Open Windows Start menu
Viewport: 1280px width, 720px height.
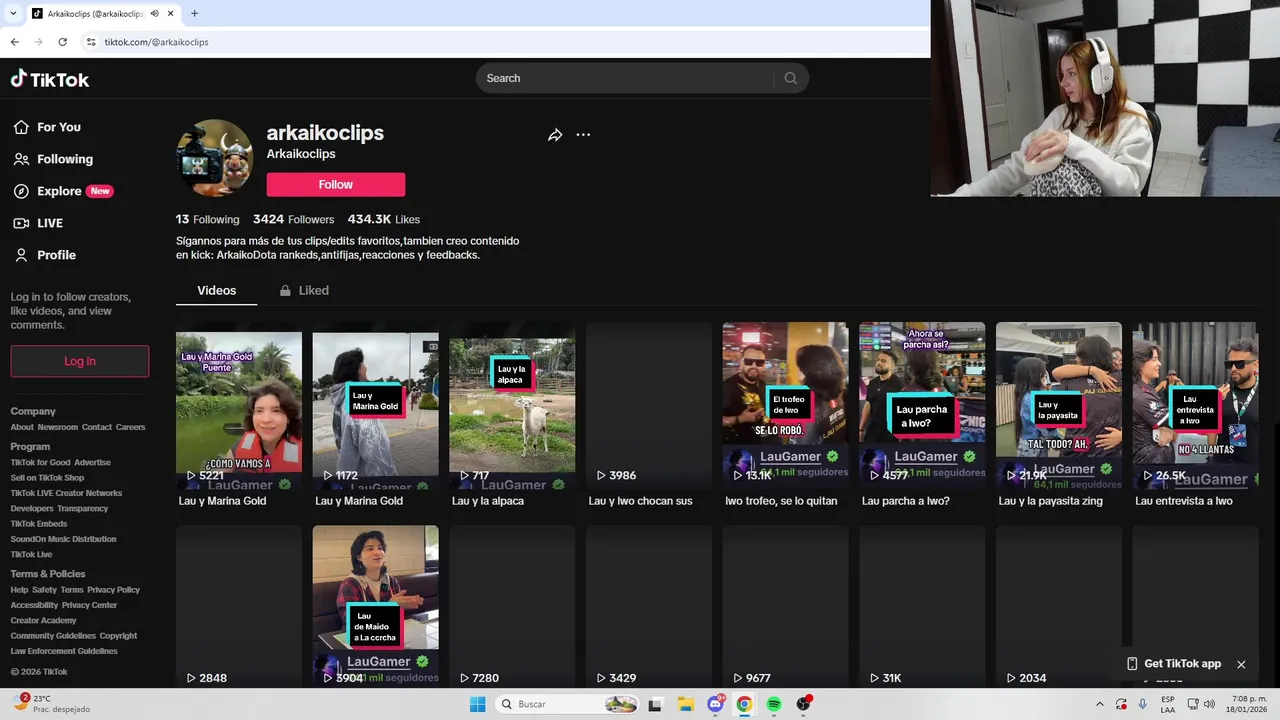(477, 704)
